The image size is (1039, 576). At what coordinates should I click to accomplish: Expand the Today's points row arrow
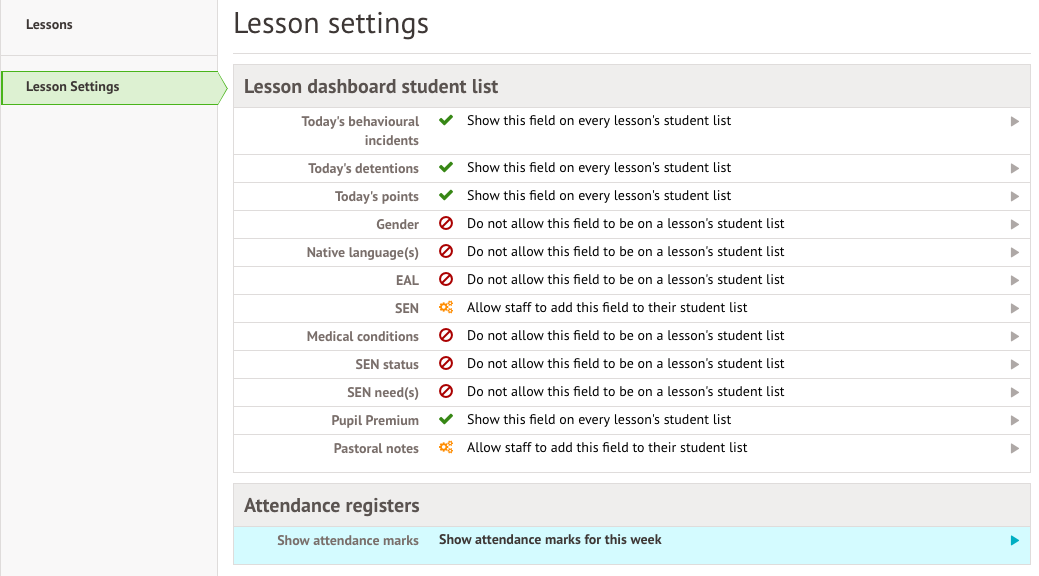(x=1014, y=196)
